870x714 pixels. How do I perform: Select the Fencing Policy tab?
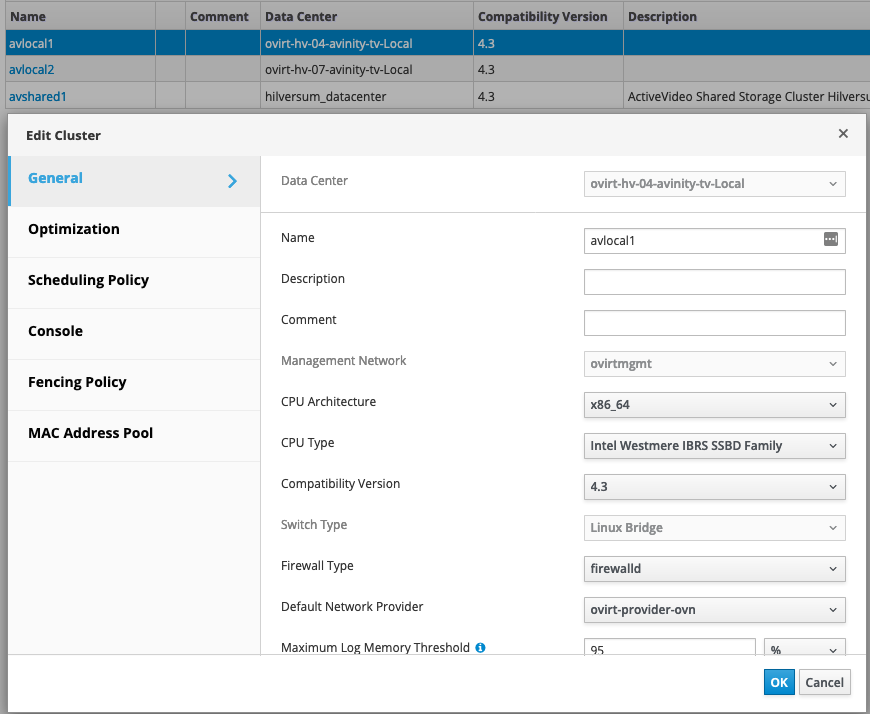77,382
